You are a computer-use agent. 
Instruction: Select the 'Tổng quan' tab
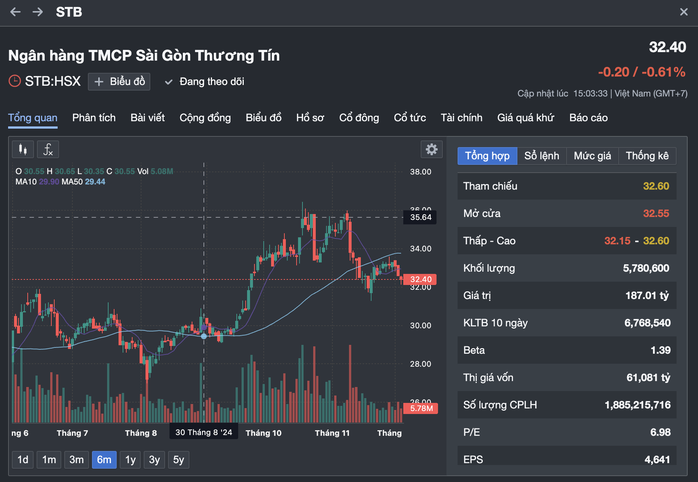pyautogui.click(x=32, y=118)
